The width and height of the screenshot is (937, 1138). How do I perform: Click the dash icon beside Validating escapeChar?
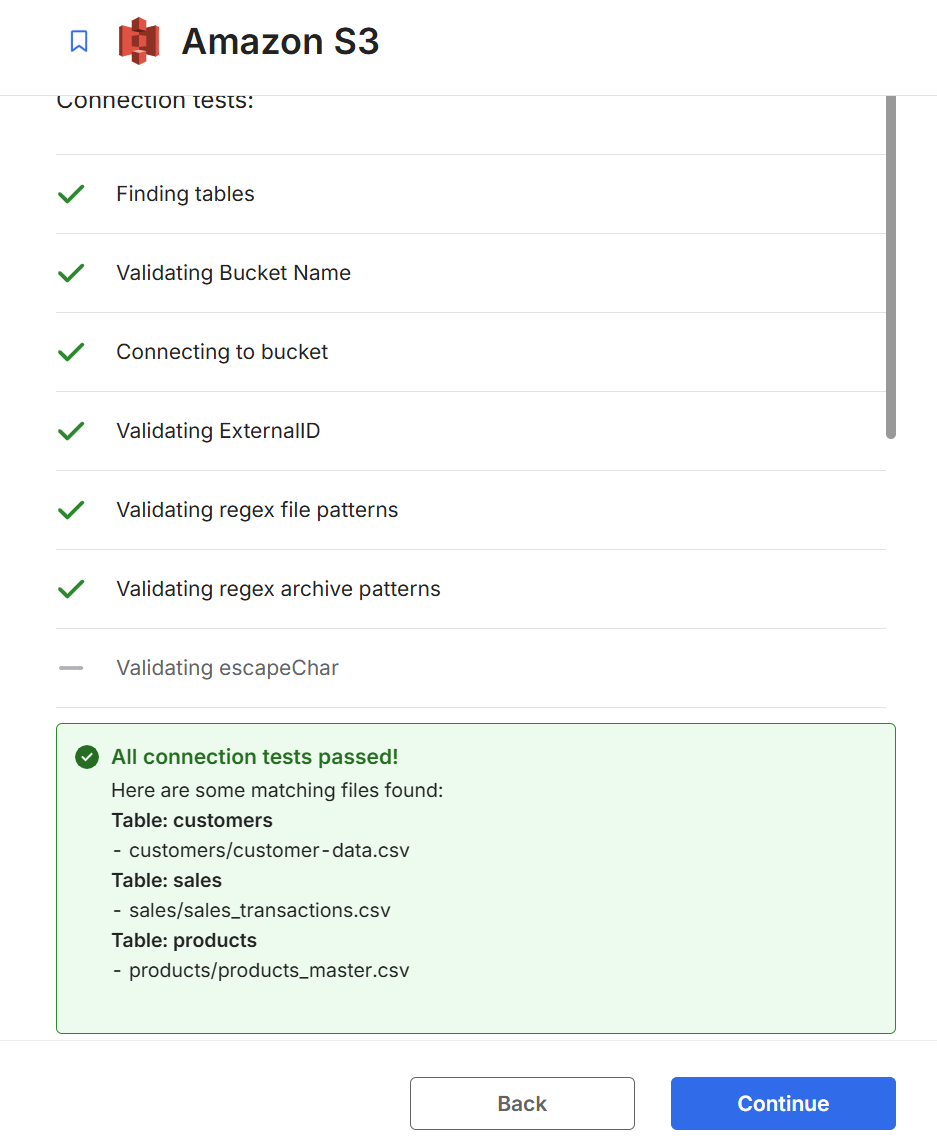tap(71, 668)
